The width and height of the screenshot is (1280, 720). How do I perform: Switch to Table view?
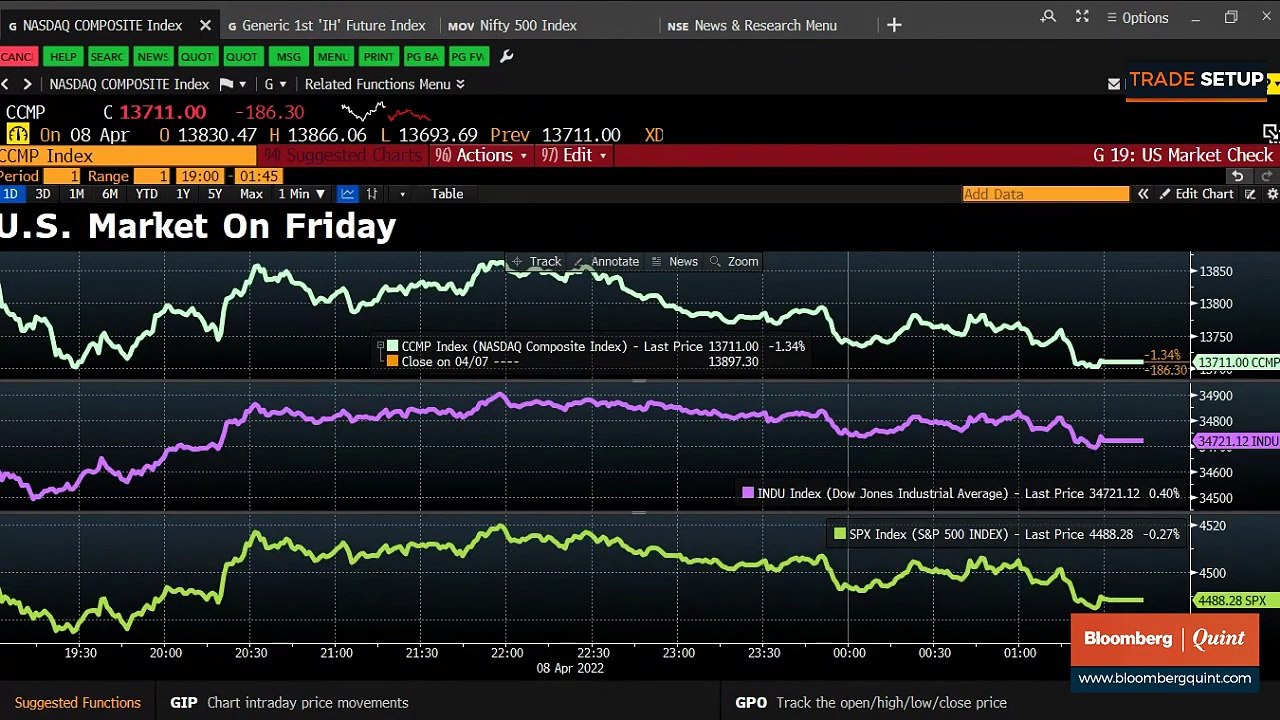(447, 194)
